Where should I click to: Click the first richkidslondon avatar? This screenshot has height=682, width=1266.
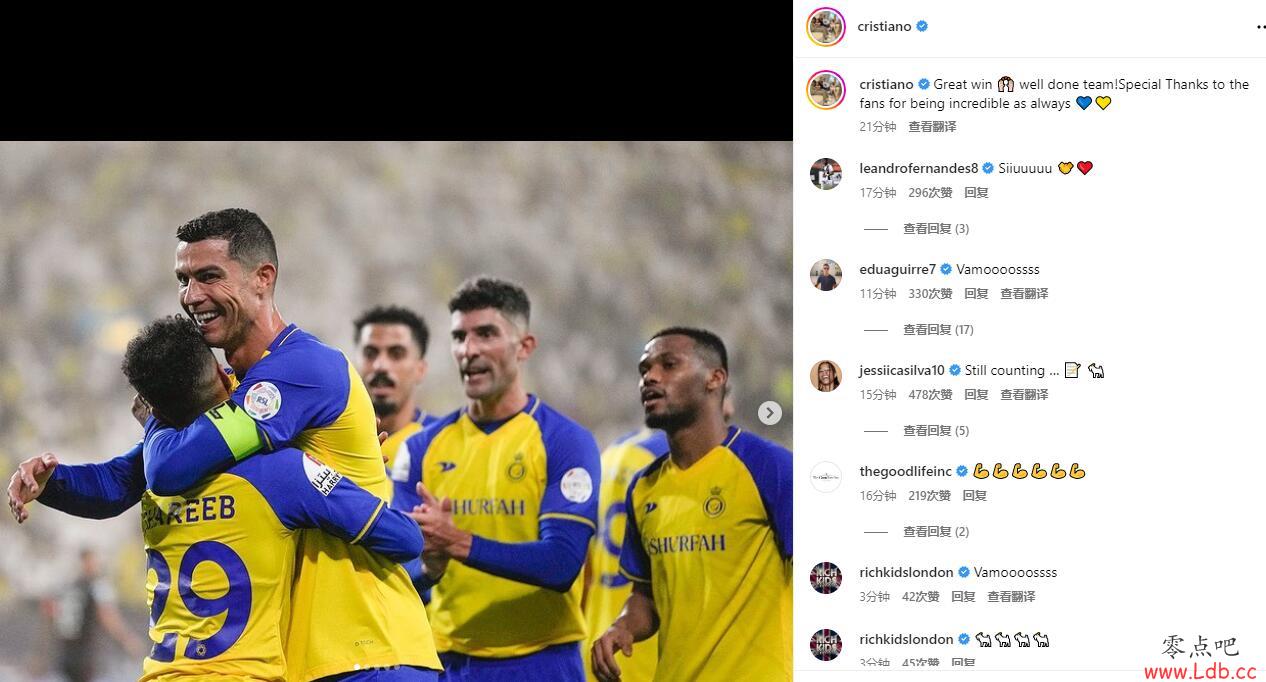[x=826, y=578]
